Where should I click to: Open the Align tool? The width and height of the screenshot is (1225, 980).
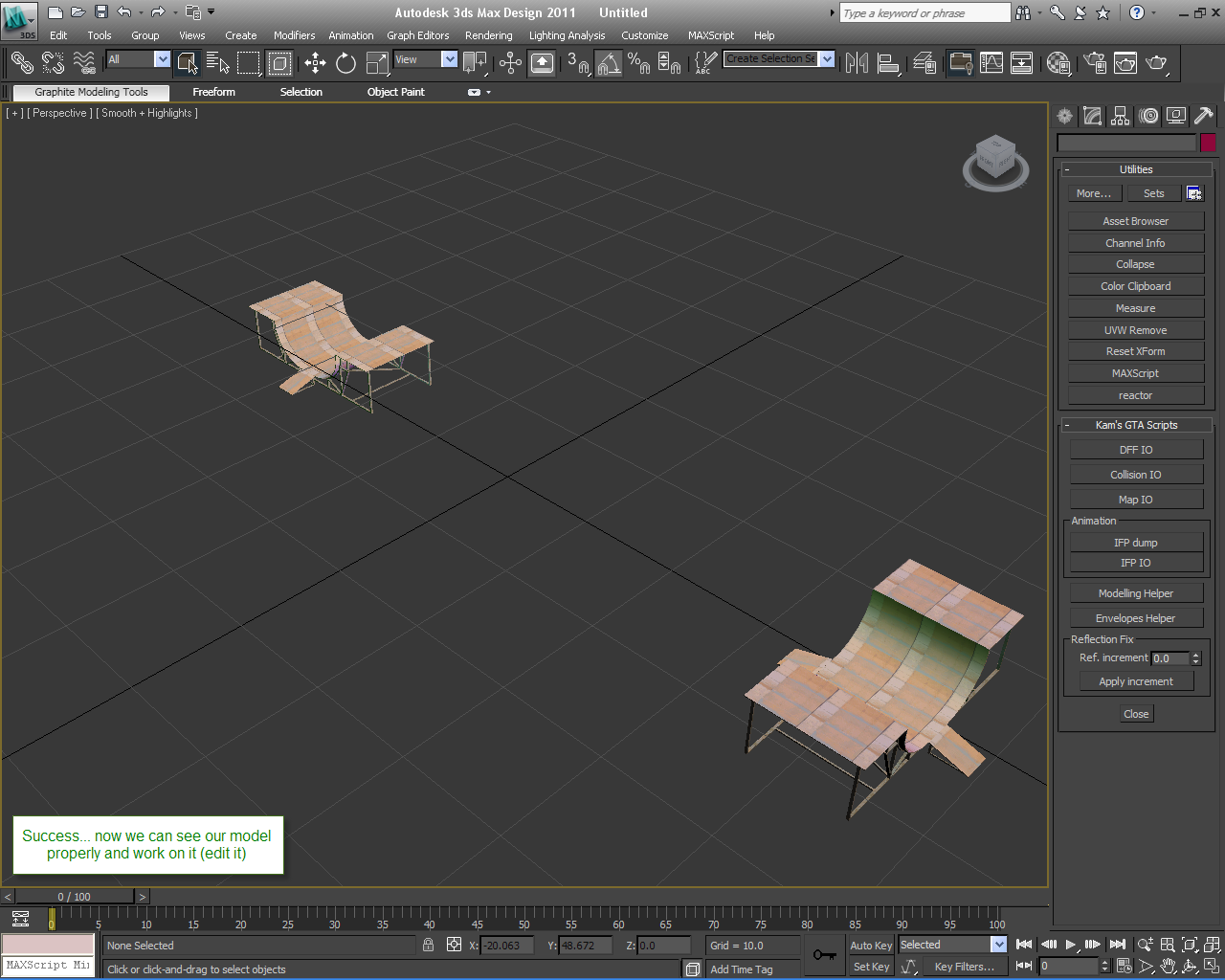(889, 63)
